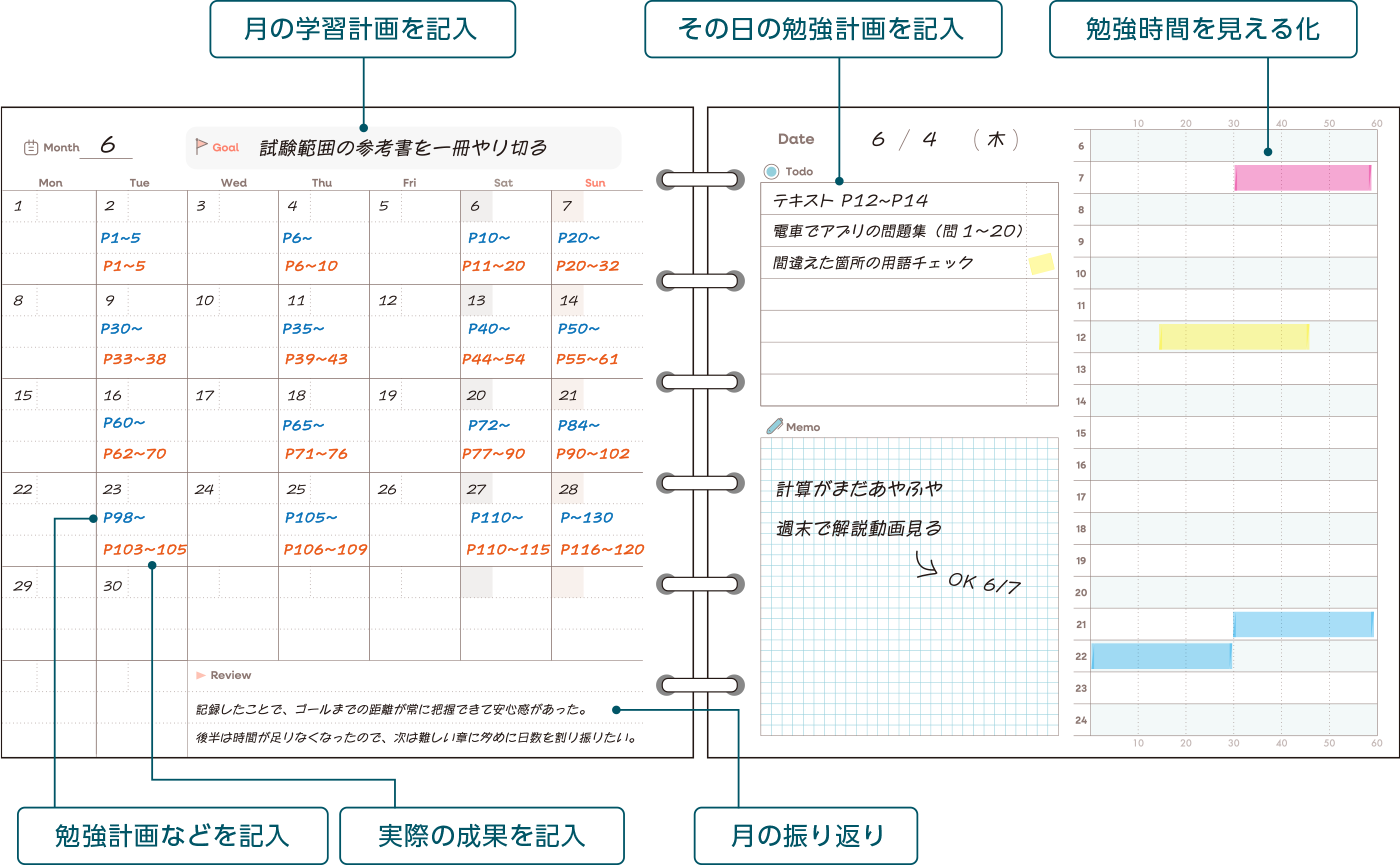The image size is (1400, 865).
Task: Click the memo line 計算がまだあやふや
Action: point(859,490)
